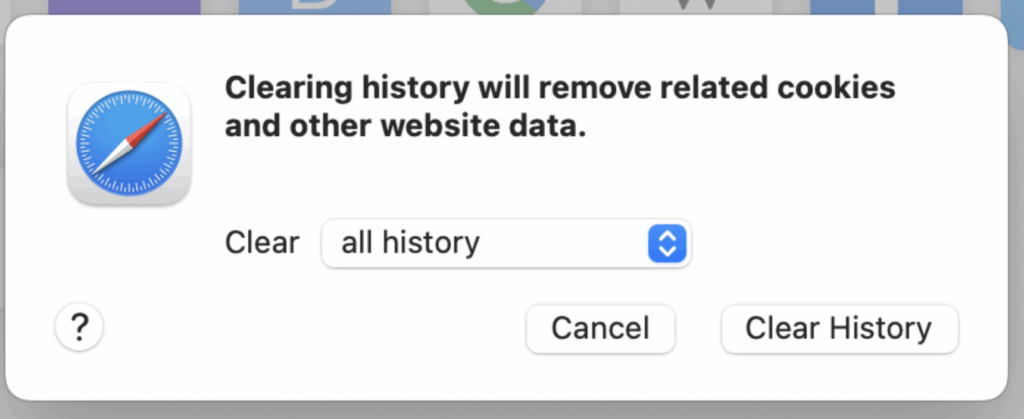Click the Safari compass icon
Screen dimensions: 1024x419
pos(128,144)
